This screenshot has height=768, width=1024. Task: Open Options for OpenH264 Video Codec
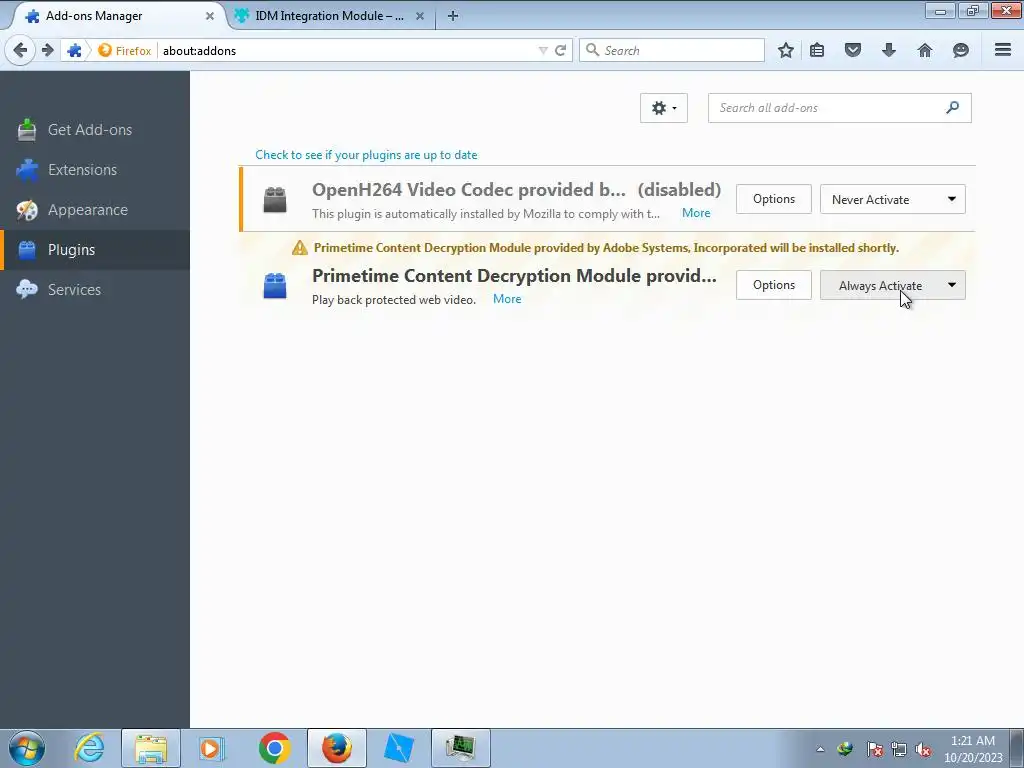(774, 199)
